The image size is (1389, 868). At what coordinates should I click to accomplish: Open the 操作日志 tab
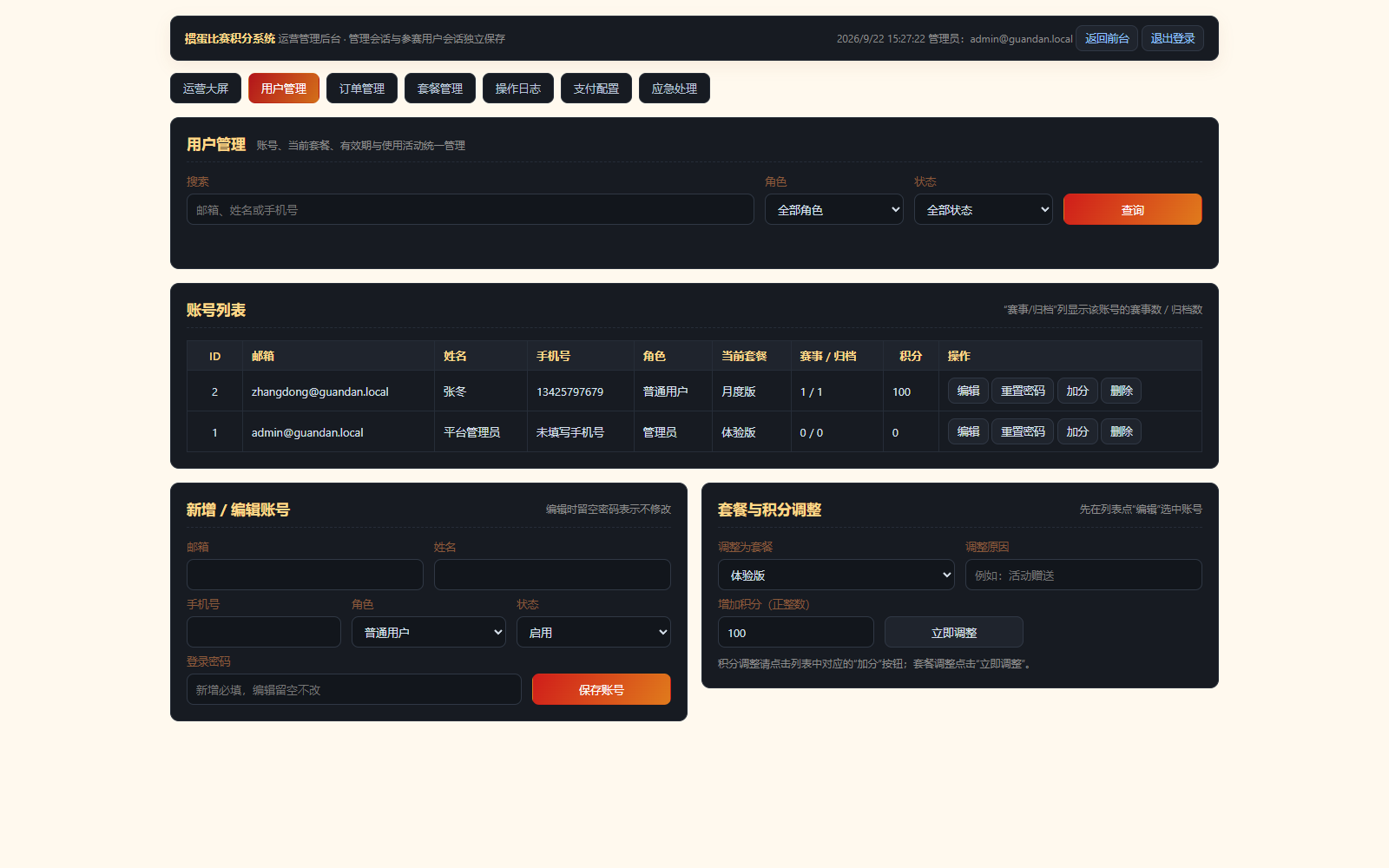tap(518, 89)
